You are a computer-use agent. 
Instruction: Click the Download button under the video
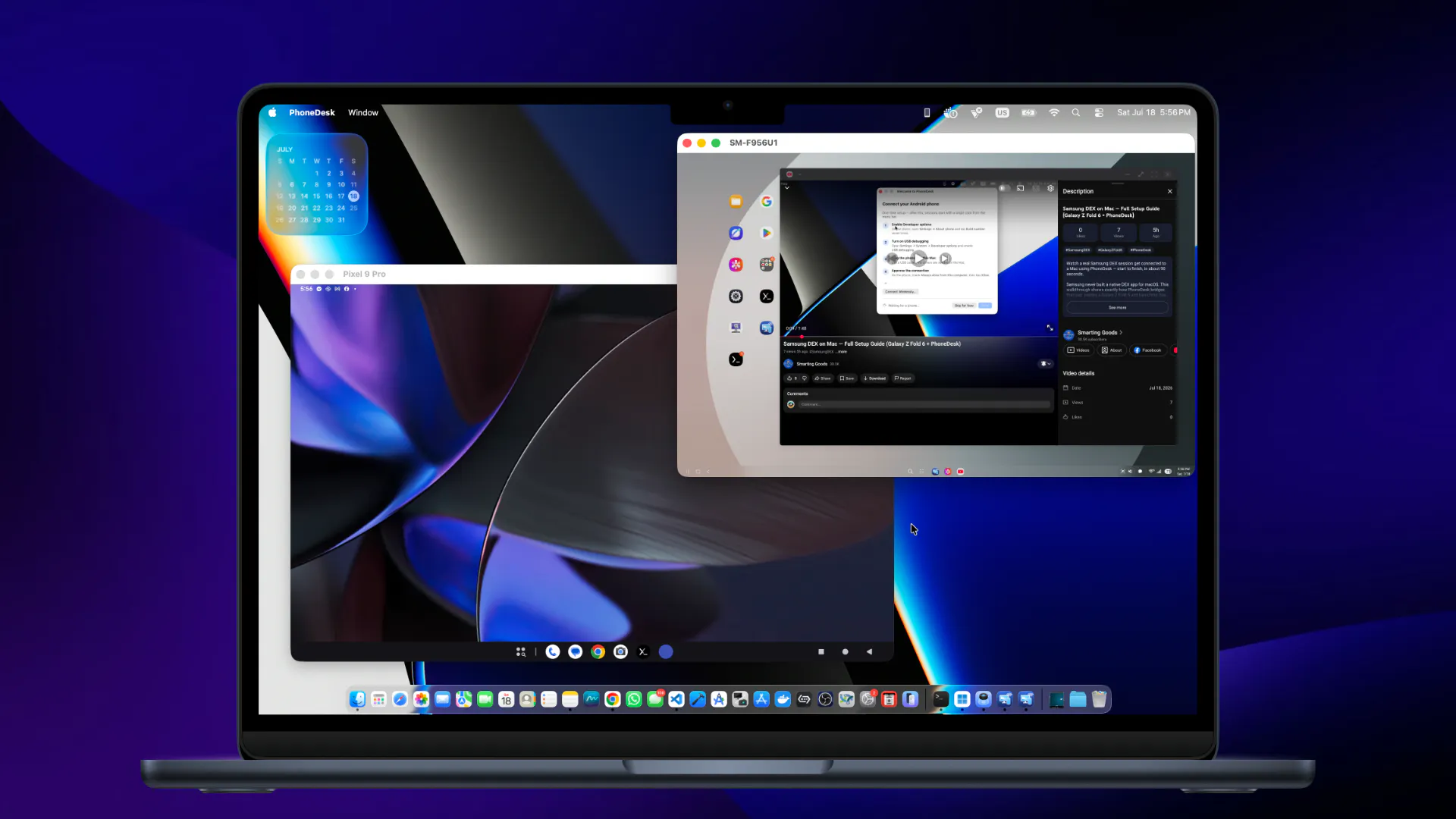click(x=874, y=378)
